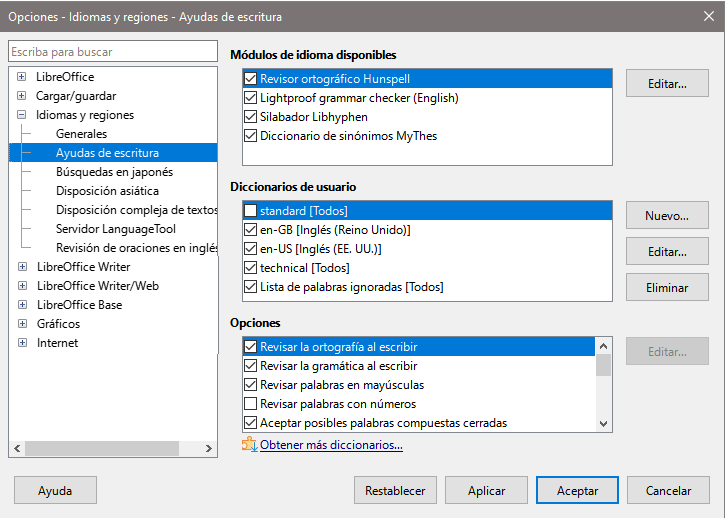Expand the LibreOffice Writer/Web node
Image resolution: width=726 pixels, height=518 pixels.
(x=22, y=286)
